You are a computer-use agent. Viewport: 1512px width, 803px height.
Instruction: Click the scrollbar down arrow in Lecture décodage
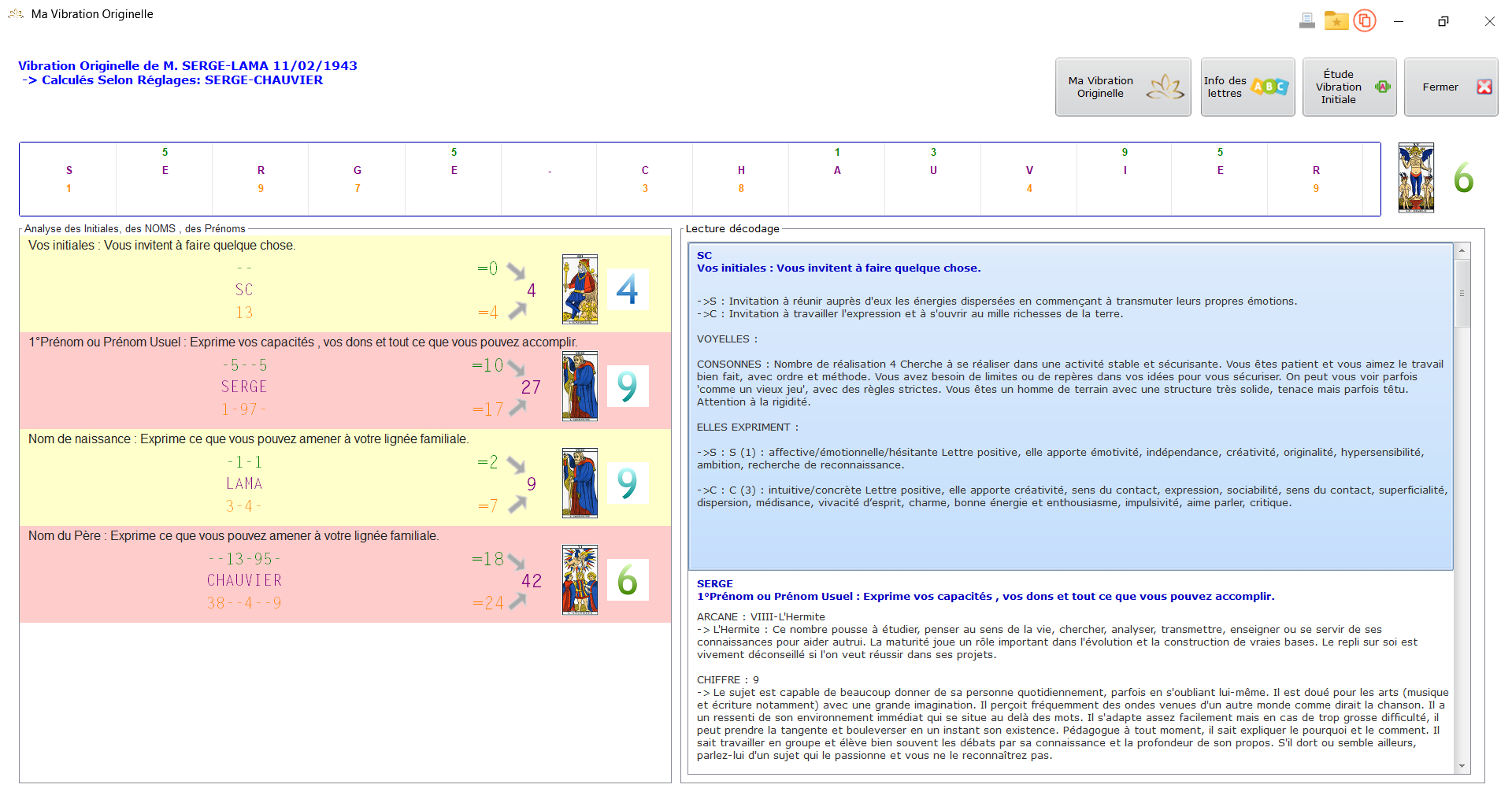click(x=1462, y=766)
